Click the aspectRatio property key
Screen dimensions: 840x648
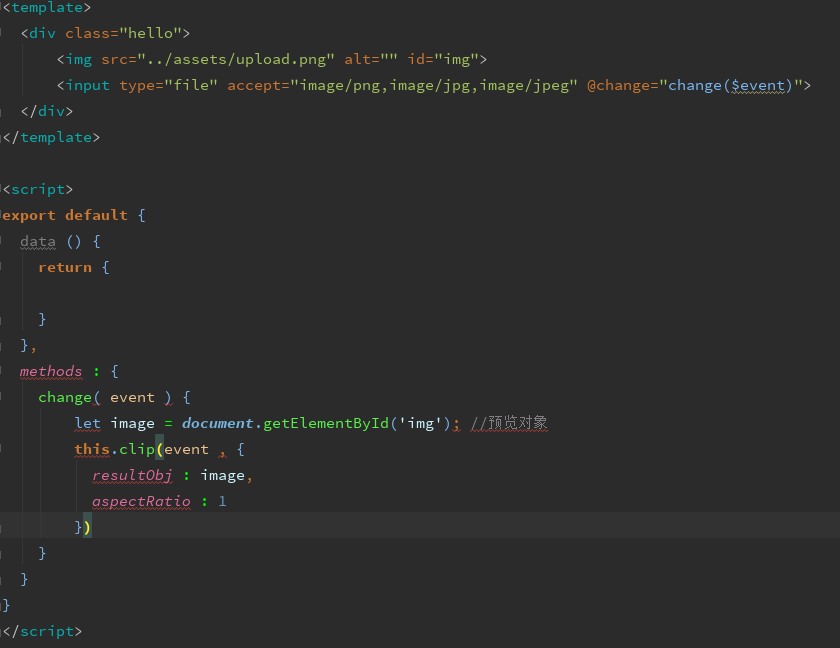point(141,502)
